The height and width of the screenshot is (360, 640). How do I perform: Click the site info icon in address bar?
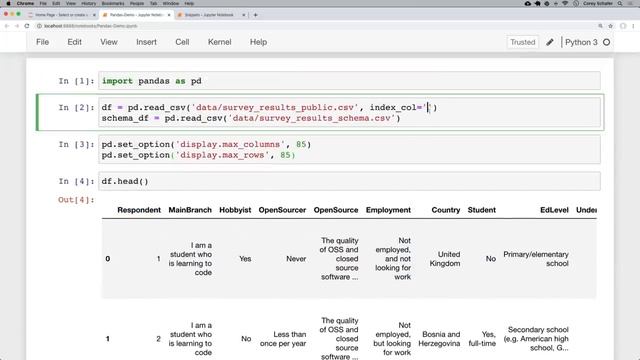40,26
